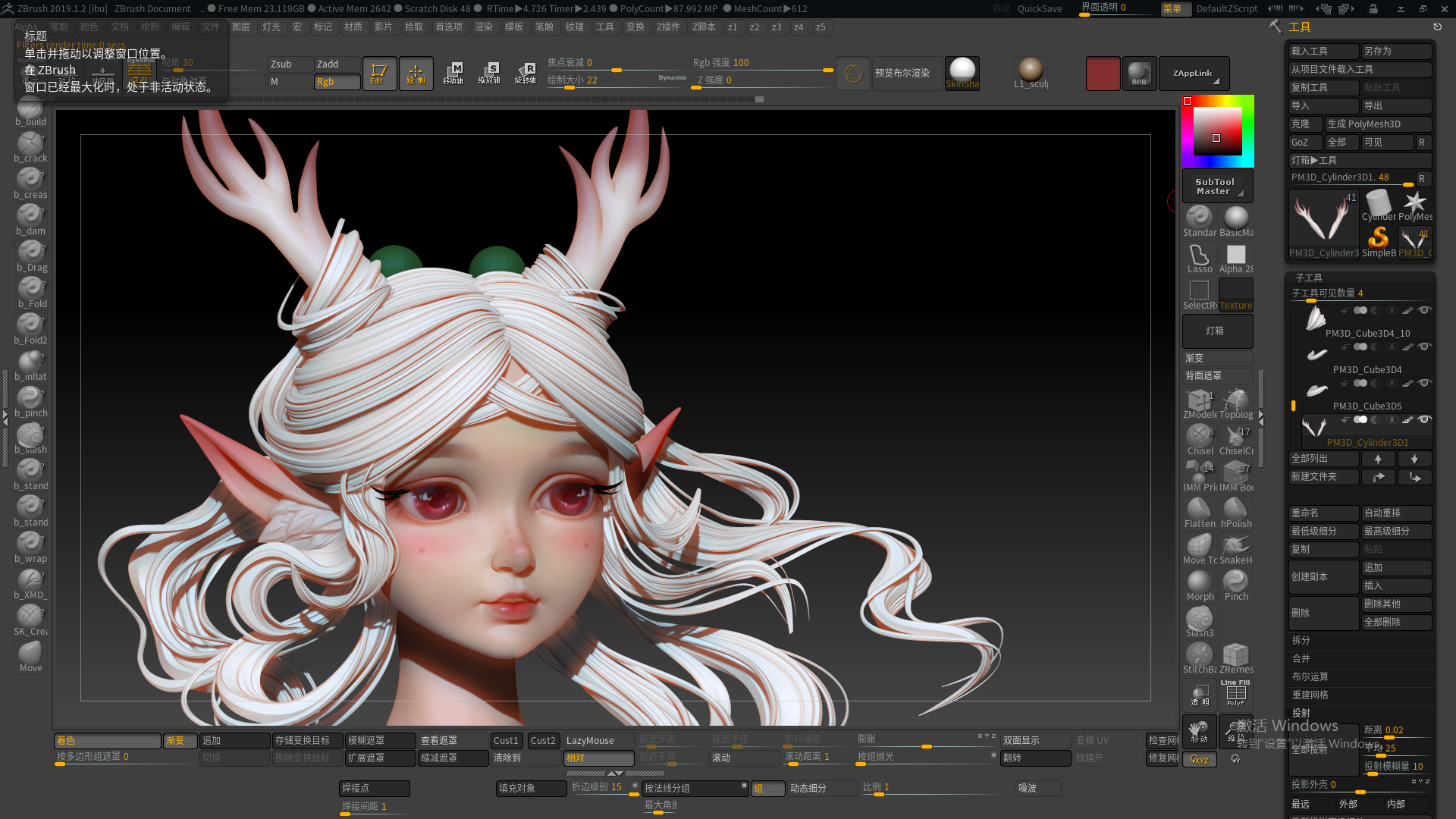Image resolution: width=1456 pixels, height=819 pixels.
Task: Select the Move brush in left shelf
Action: 30,657
